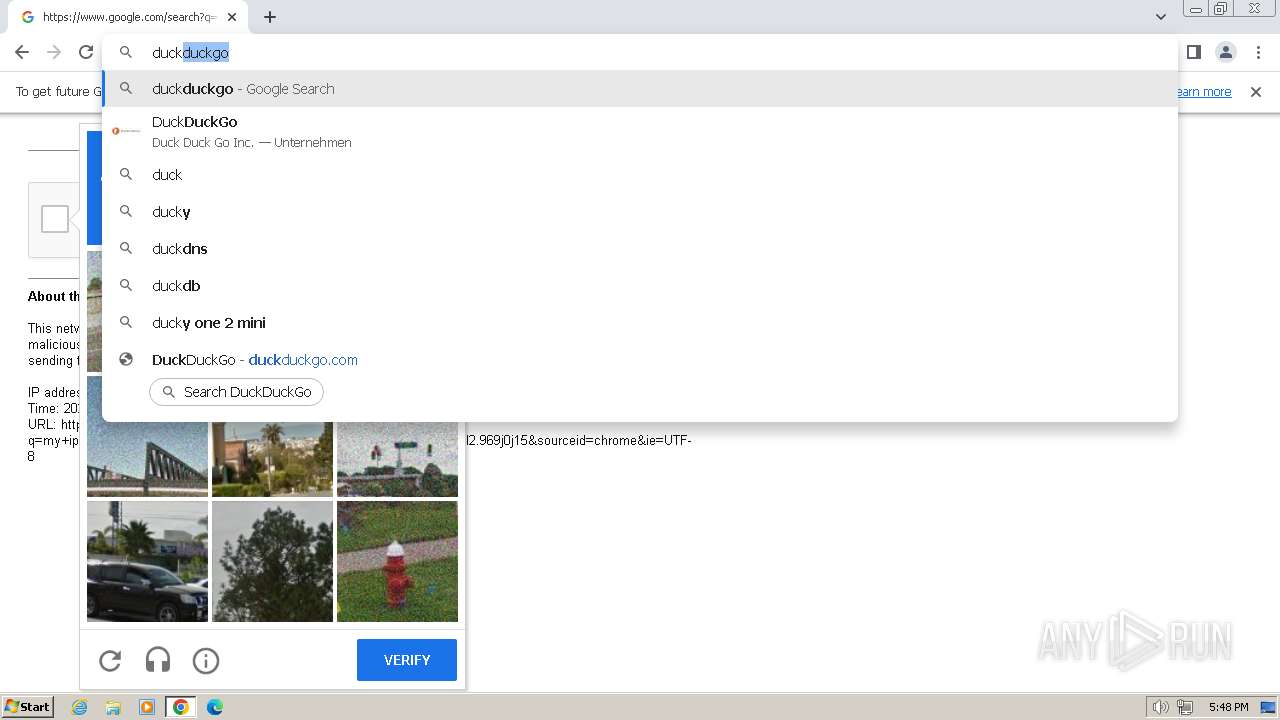Viewport: 1280px width, 720px height.
Task: Click the address bar text field
Action: click(640, 52)
